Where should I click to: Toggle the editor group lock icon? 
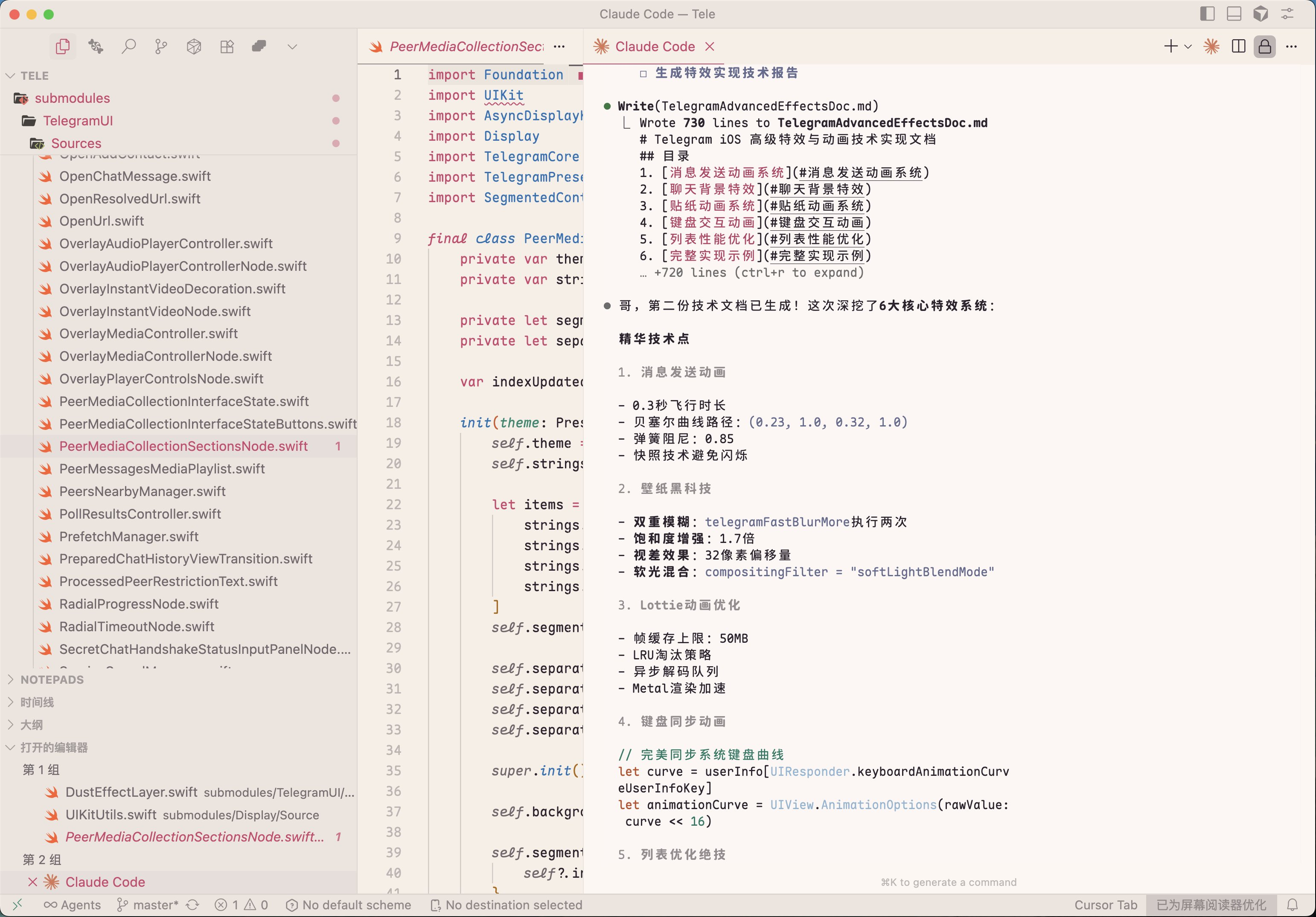pos(1264,46)
